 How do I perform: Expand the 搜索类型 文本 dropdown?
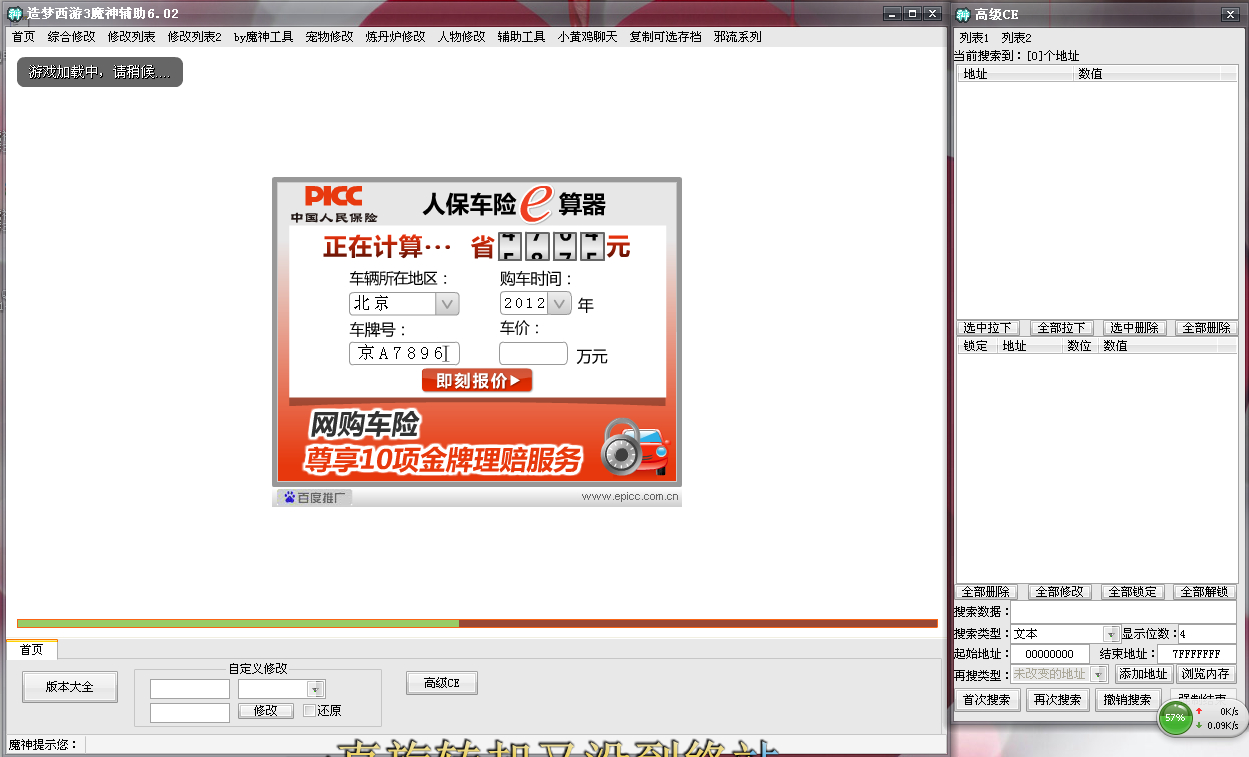[1111, 634]
